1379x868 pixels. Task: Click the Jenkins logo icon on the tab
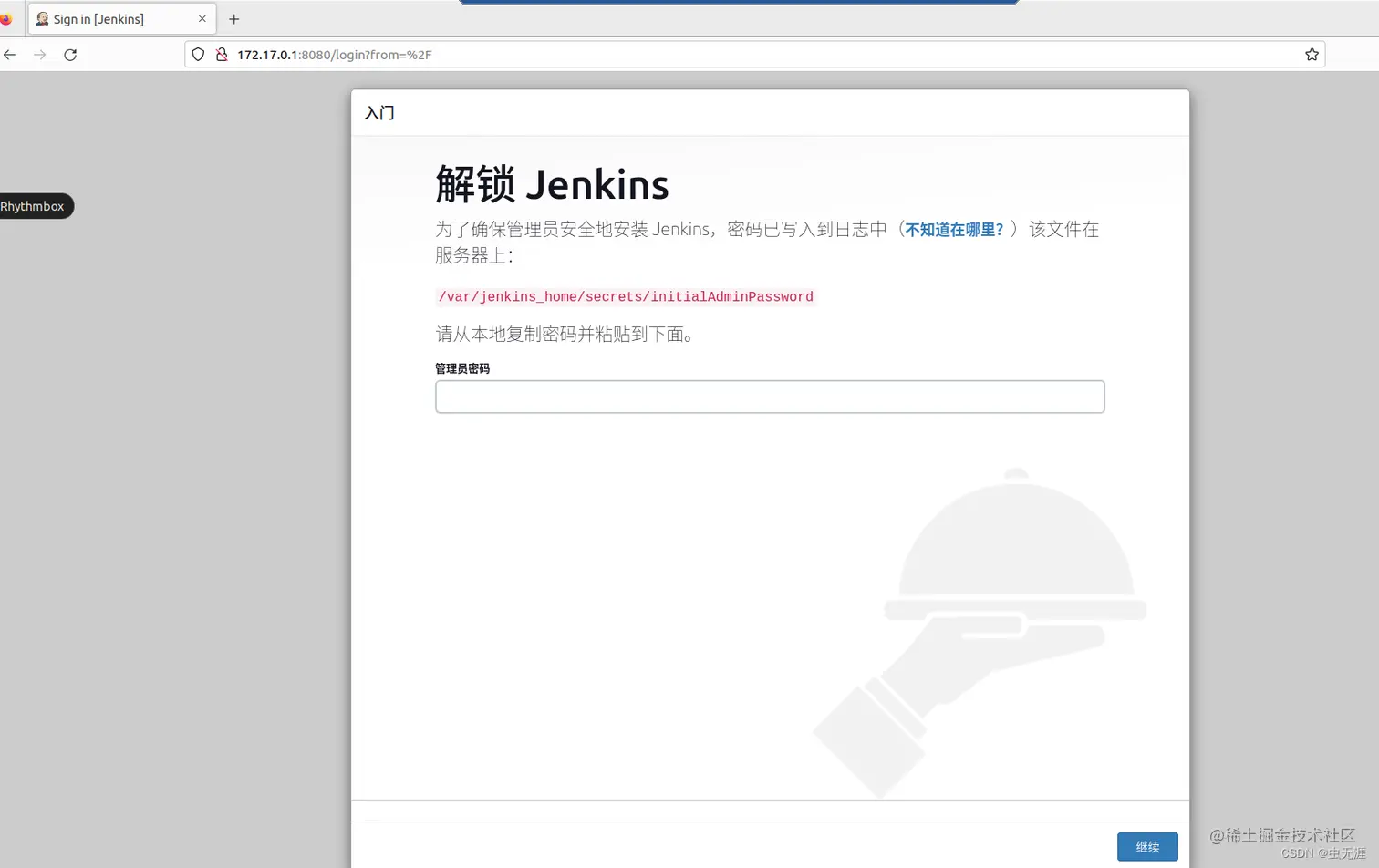coord(42,18)
